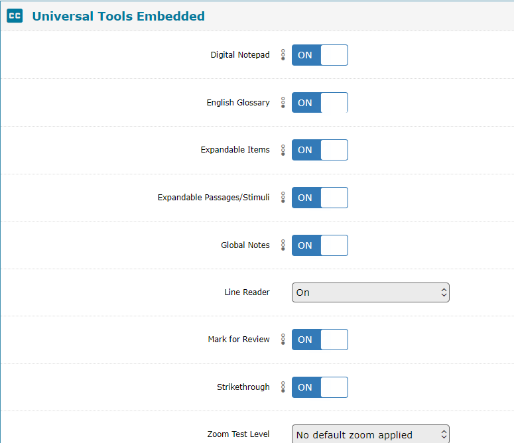Click the dots icon beside Expandable Items
The width and height of the screenshot is (514, 443).
[x=283, y=150]
